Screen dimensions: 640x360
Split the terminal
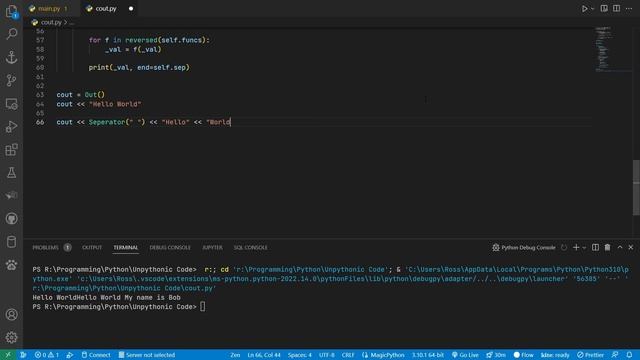[x=596, y=247]
